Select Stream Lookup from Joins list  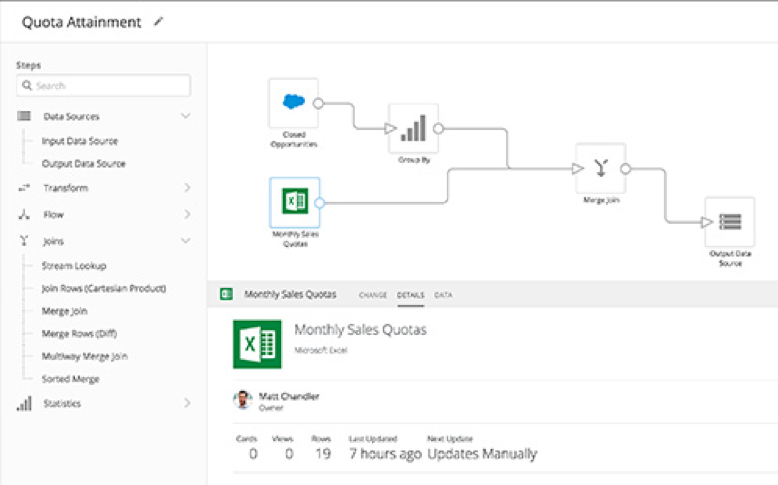75,266
